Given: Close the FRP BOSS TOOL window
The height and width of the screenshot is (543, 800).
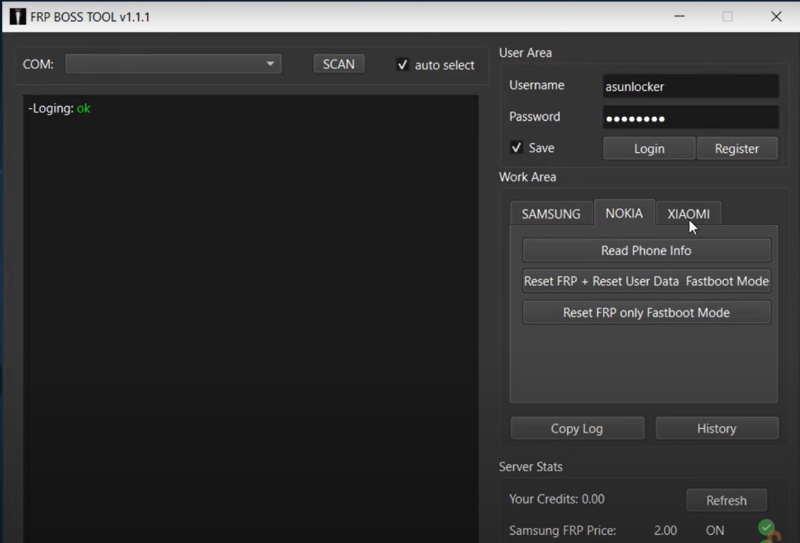Looking at the screenshot, I should pos(776,16).
